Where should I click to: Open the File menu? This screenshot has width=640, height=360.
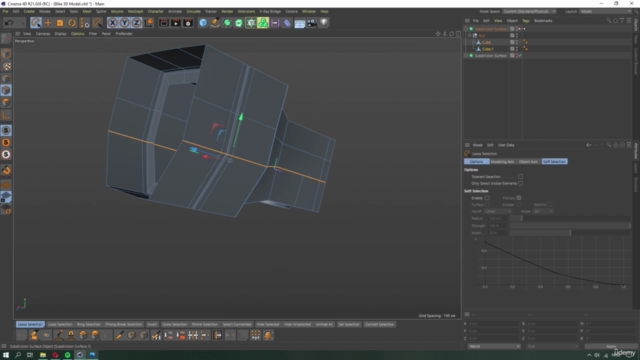pyautogui.click(x=5, y=11)
